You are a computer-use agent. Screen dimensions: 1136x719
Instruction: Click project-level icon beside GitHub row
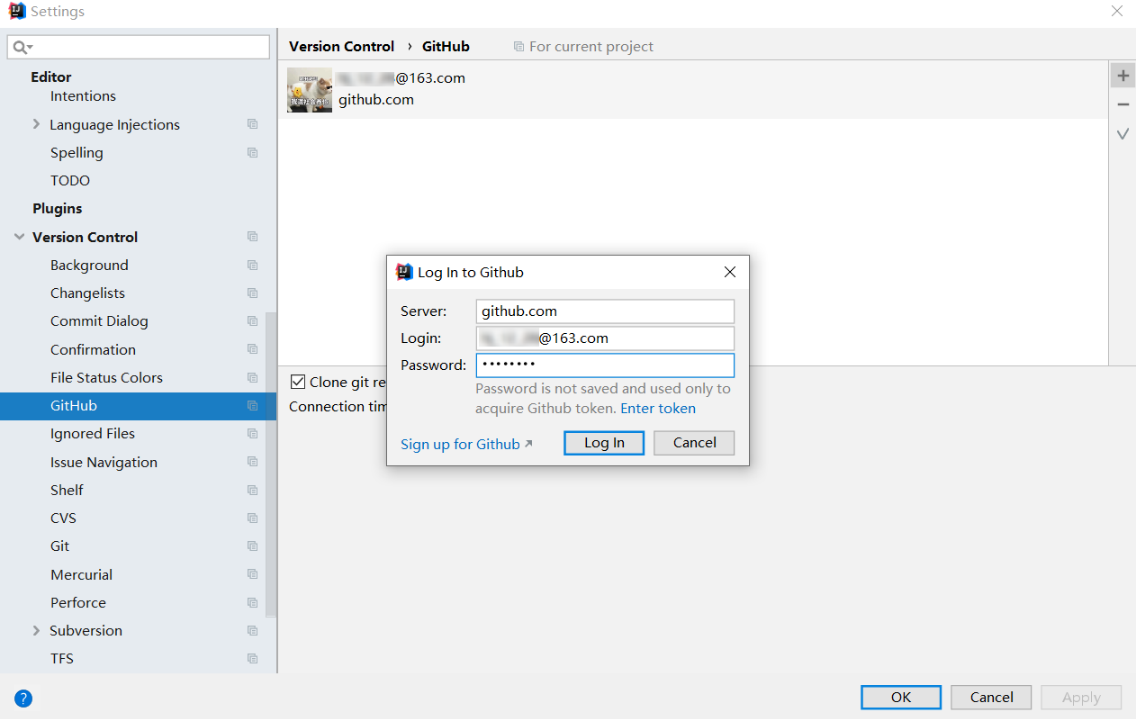252,405
